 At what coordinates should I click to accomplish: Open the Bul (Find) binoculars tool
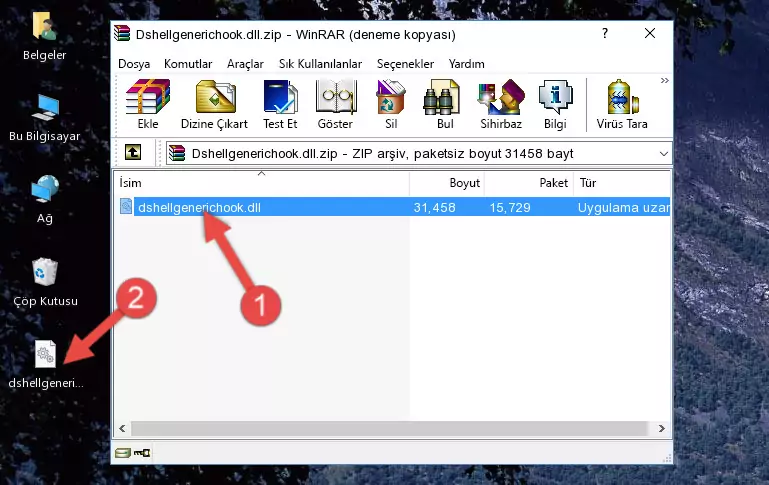[444, 104]
